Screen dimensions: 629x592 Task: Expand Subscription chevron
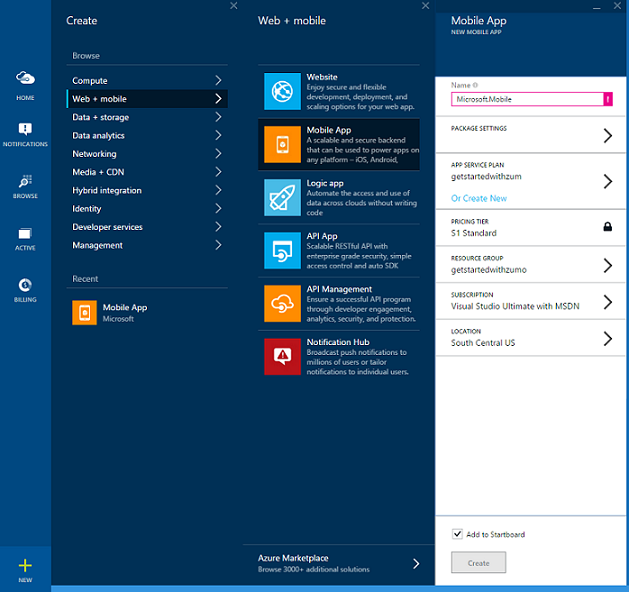tap(608, 302)
